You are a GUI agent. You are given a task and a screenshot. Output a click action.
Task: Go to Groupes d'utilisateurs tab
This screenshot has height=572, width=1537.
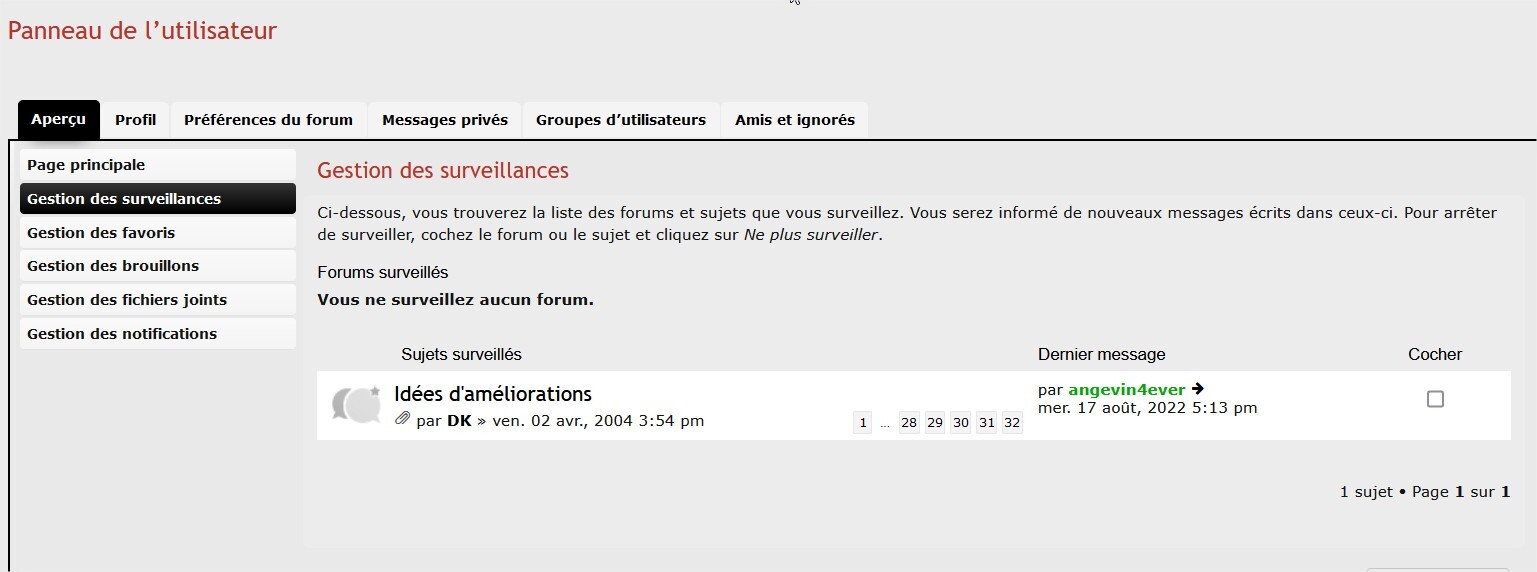tap(621, 120)
